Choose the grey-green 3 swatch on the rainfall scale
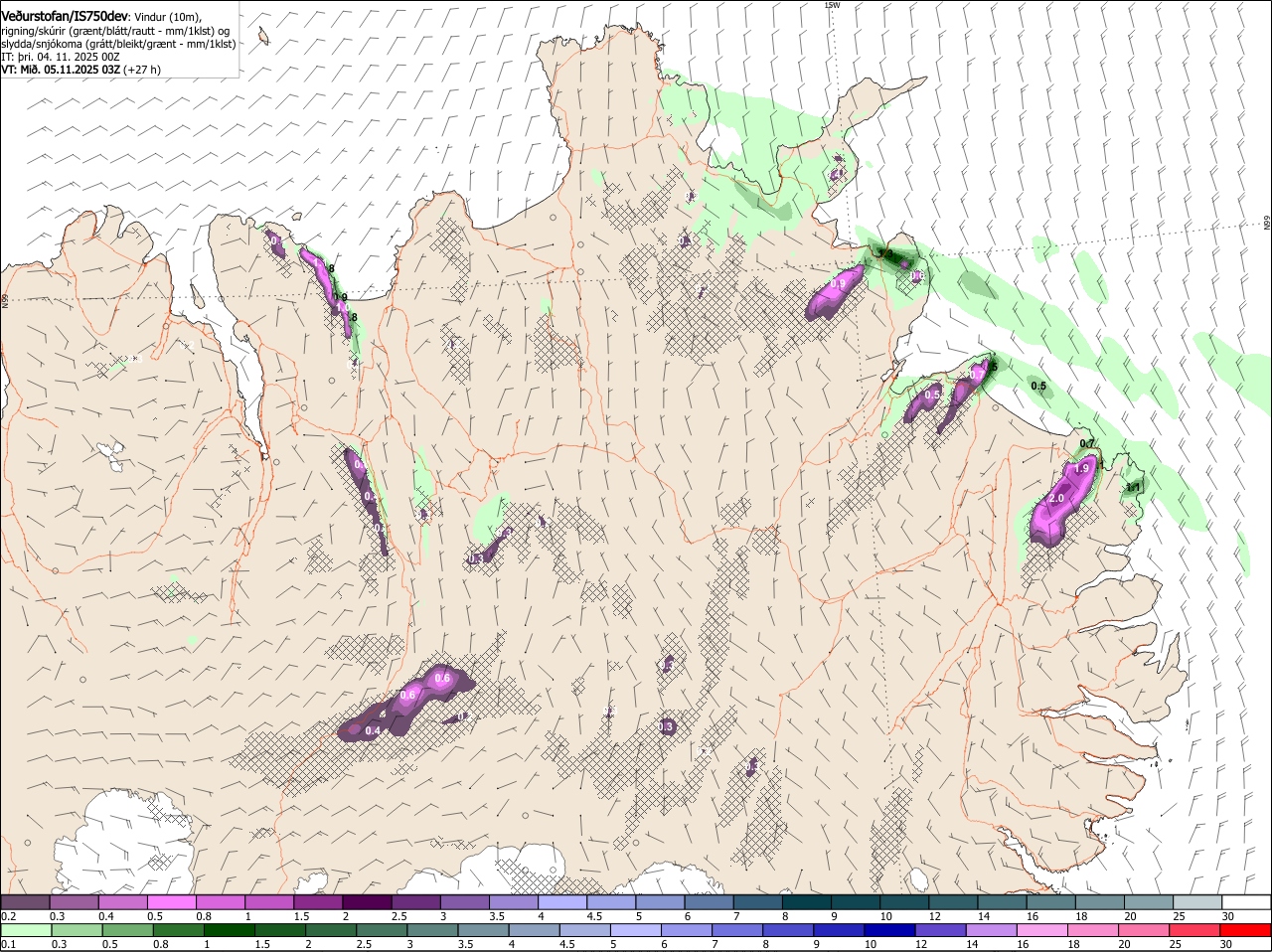The width and height of the screenshot is (1272, 952). coord(431,930)
